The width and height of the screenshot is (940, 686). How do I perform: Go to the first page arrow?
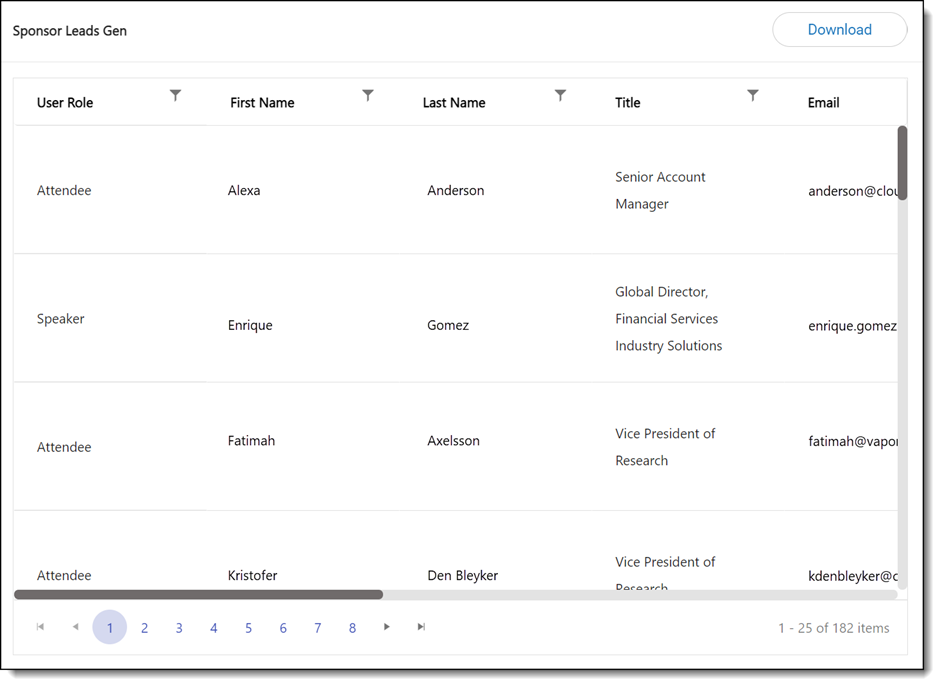pyautogui.click(x=41, y=627)
